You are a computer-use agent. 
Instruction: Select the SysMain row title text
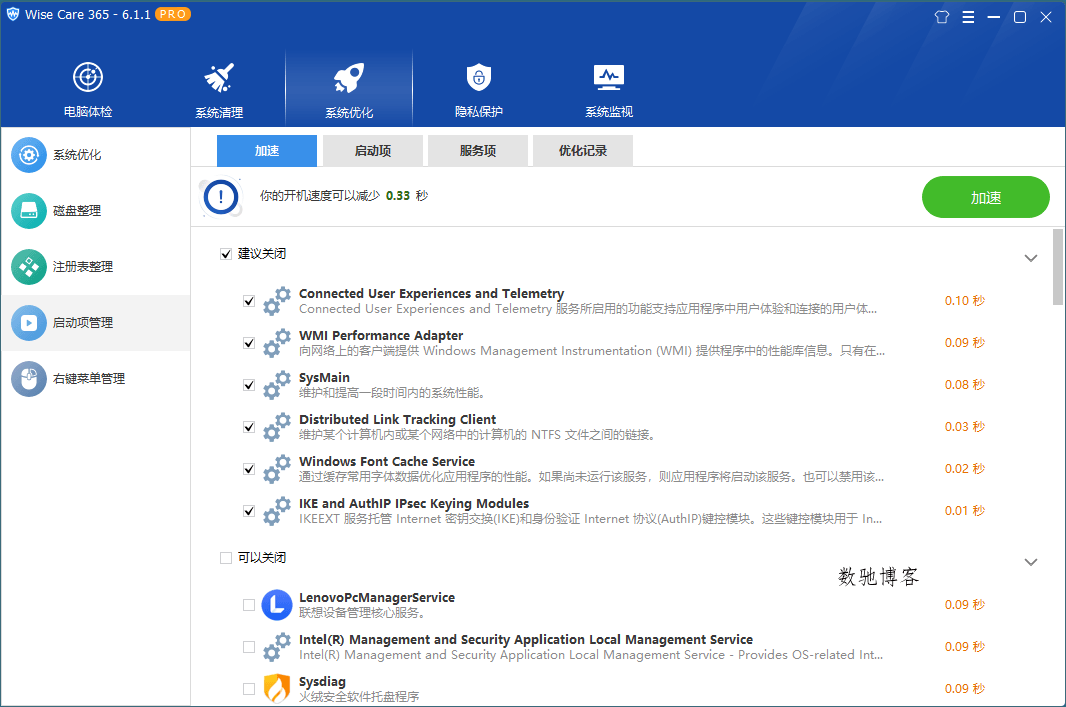[324, 377]
